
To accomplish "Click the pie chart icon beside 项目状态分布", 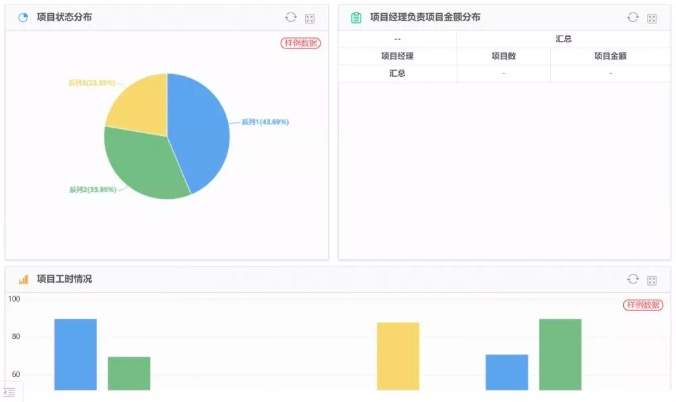I will (x=23, y=18).
